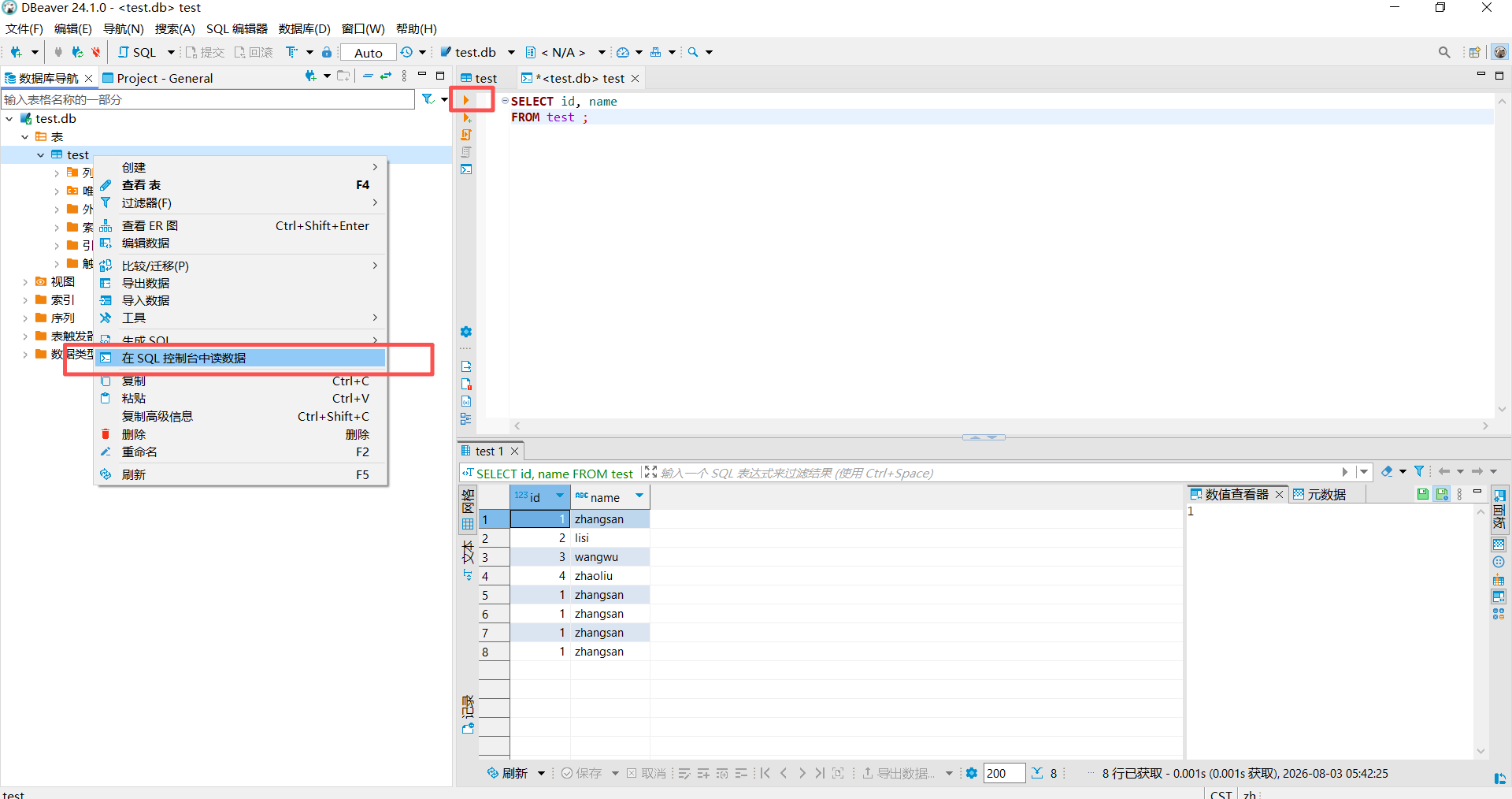Toggle the Auto commit mode box

(x=369, y=53)
